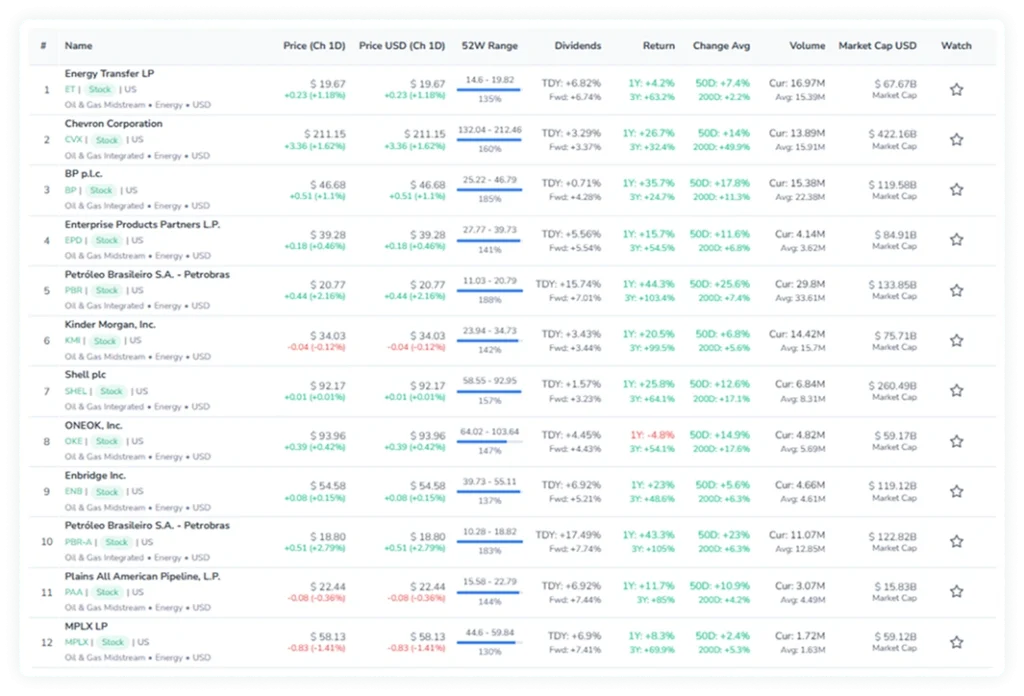The width and height of the screenshot is (1024, 696).
Task: Star Energy Transfer LP to watch it
Action: (x=956, y=88)
